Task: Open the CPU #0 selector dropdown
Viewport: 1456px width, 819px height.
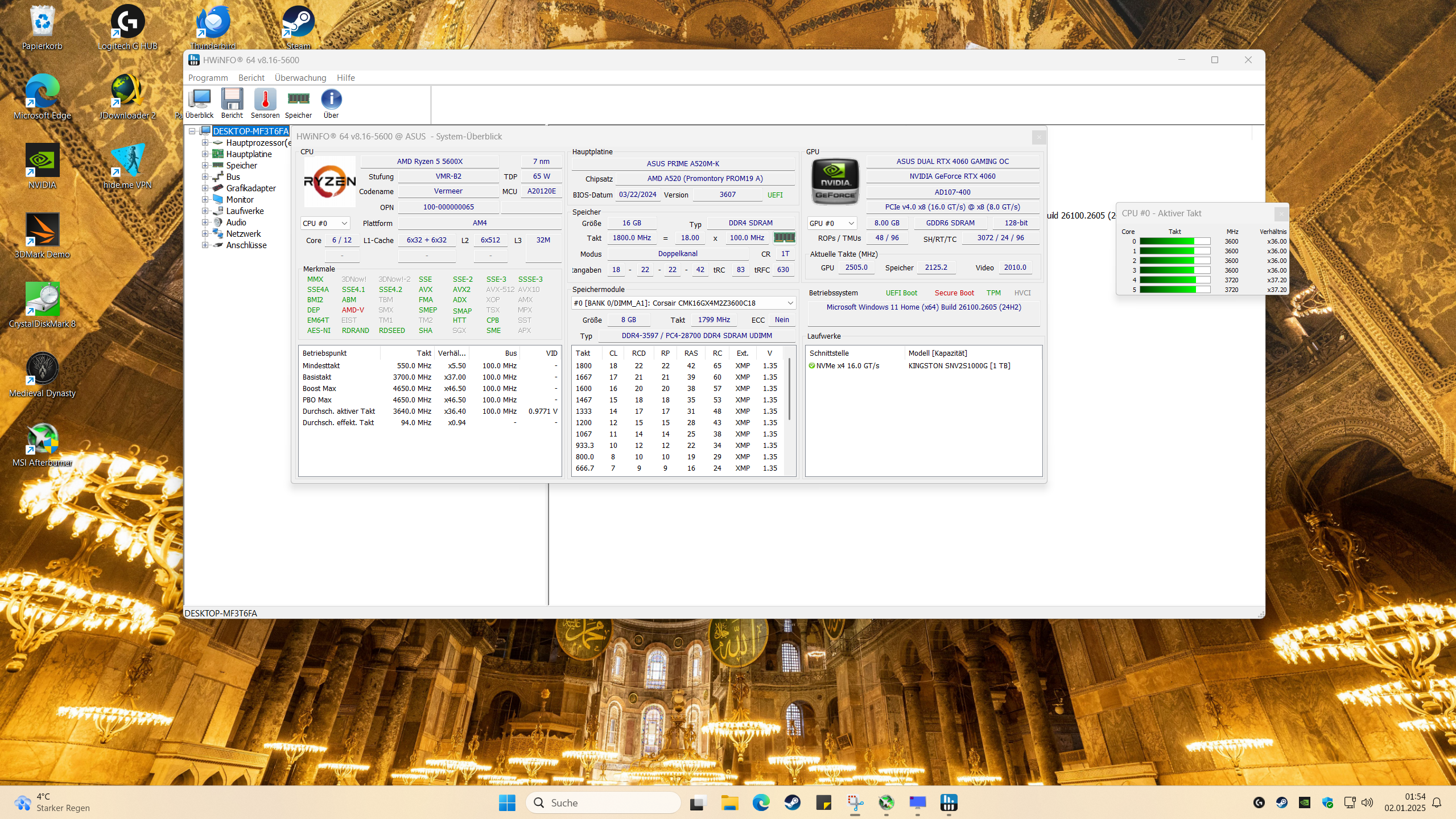Action: (x=325, y=223)
